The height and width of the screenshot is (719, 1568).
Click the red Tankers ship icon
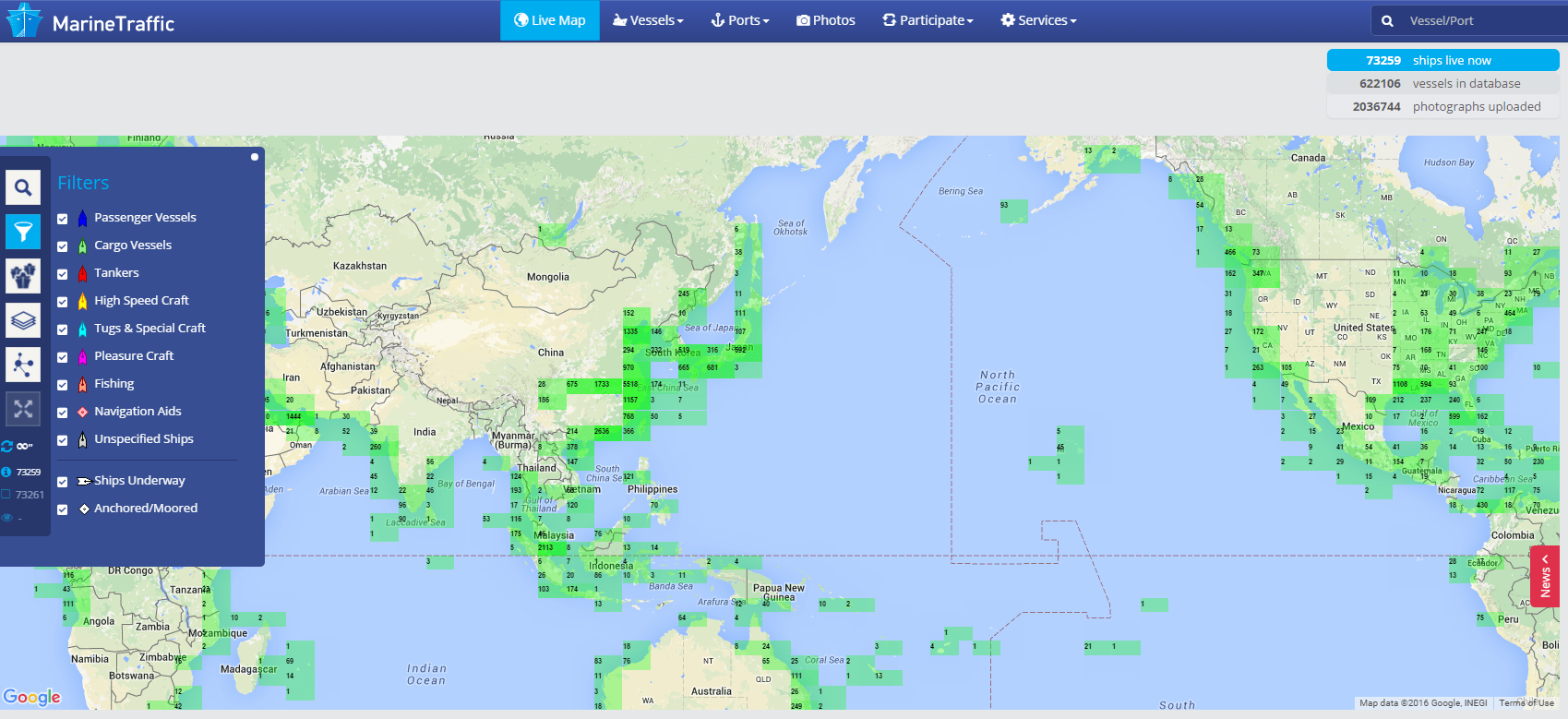click(x=82, y=273)
